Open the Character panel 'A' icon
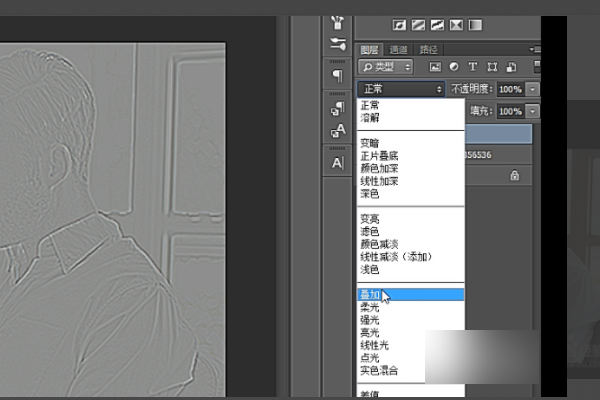 coord(337,162)
